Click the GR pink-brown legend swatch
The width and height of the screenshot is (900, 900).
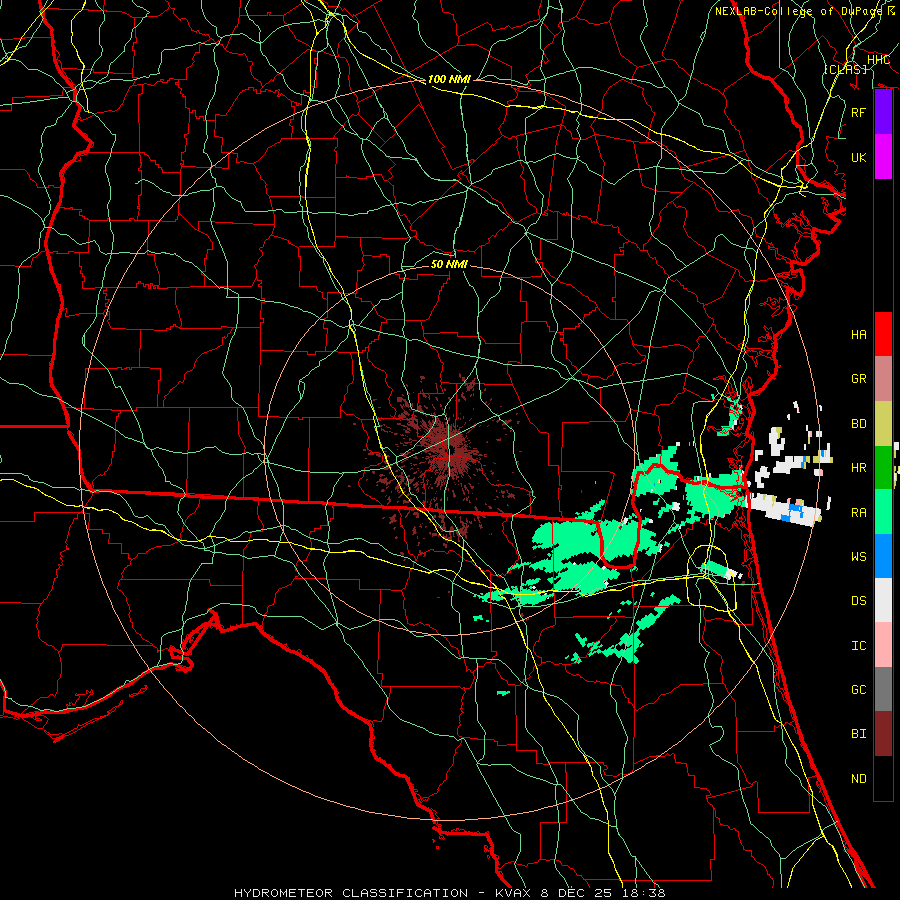pyautogui.click(x=883, y=379)
